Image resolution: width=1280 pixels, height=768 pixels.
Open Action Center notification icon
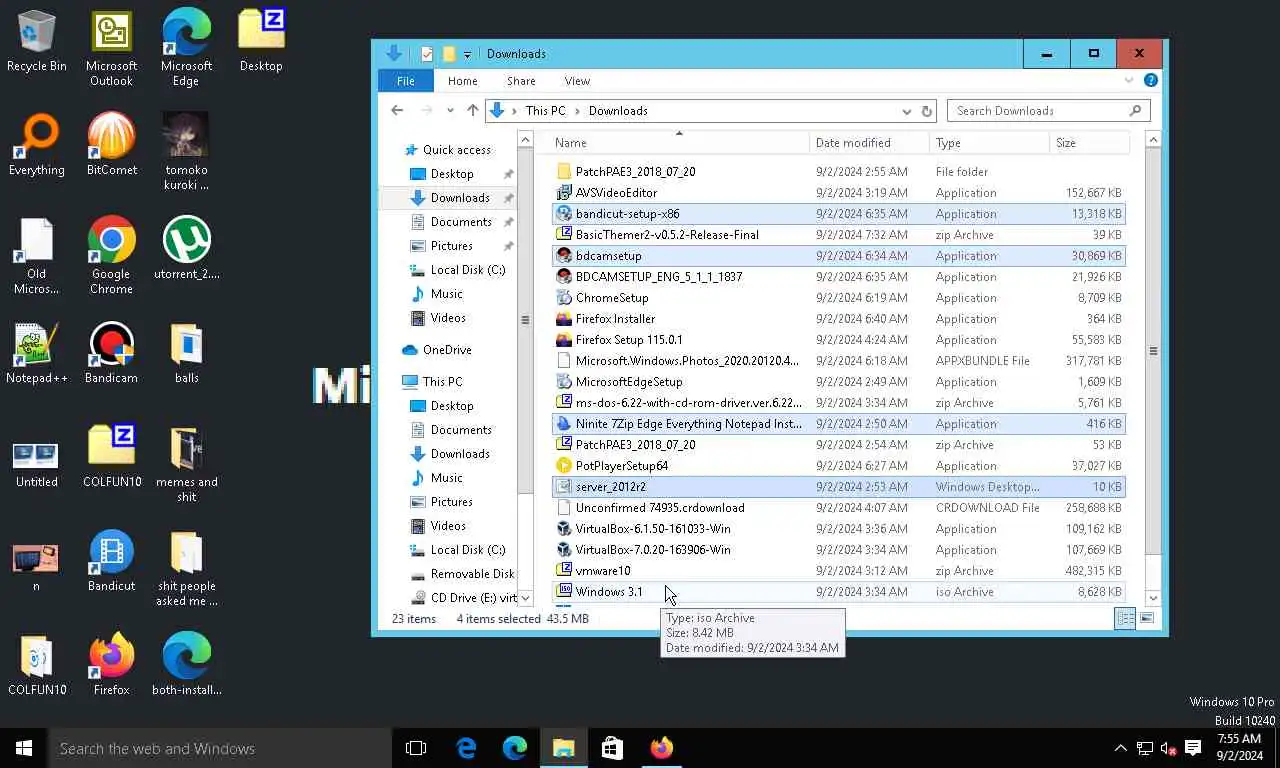pos(1192,748)
